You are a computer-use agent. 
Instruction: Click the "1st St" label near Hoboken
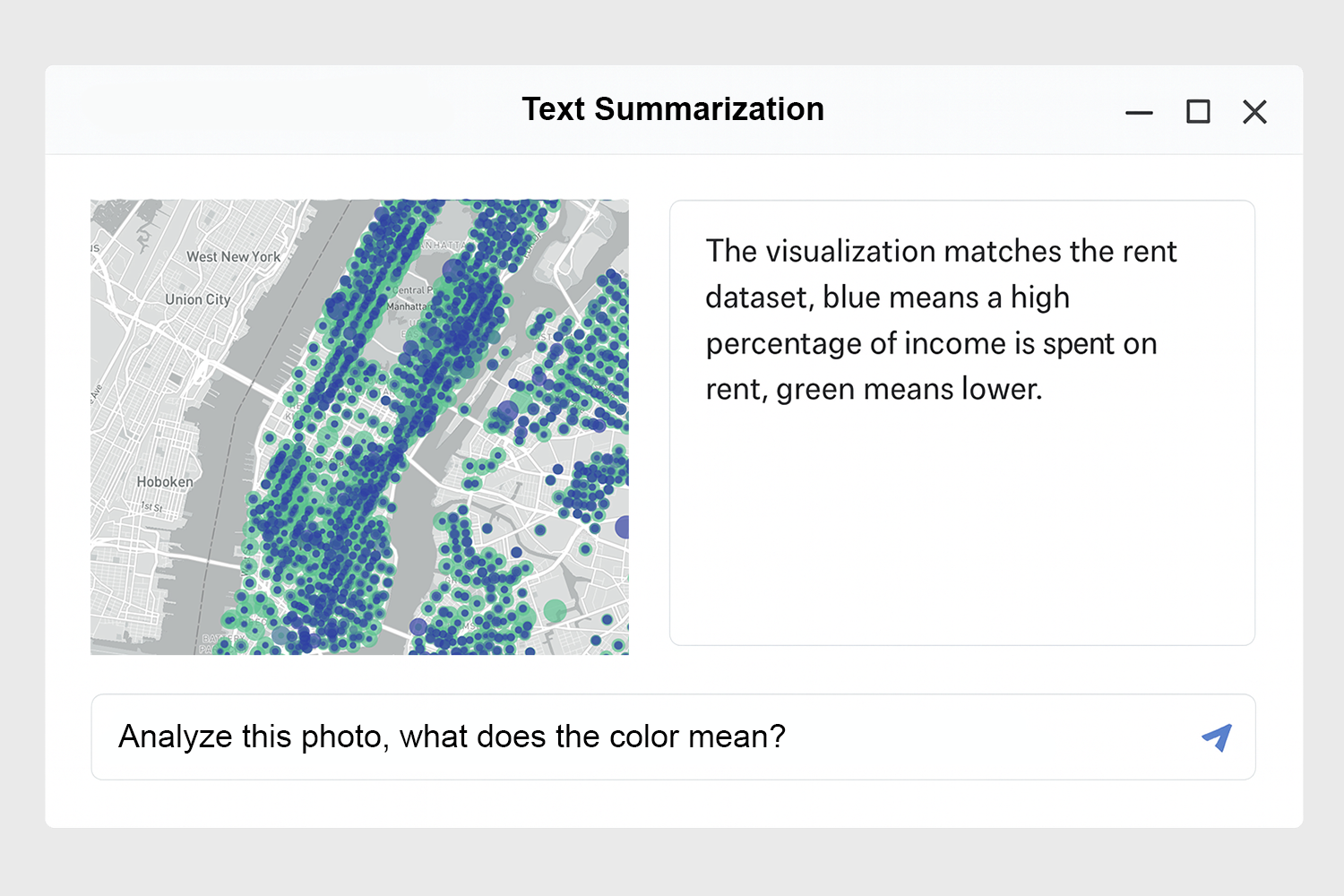(151, 508)
